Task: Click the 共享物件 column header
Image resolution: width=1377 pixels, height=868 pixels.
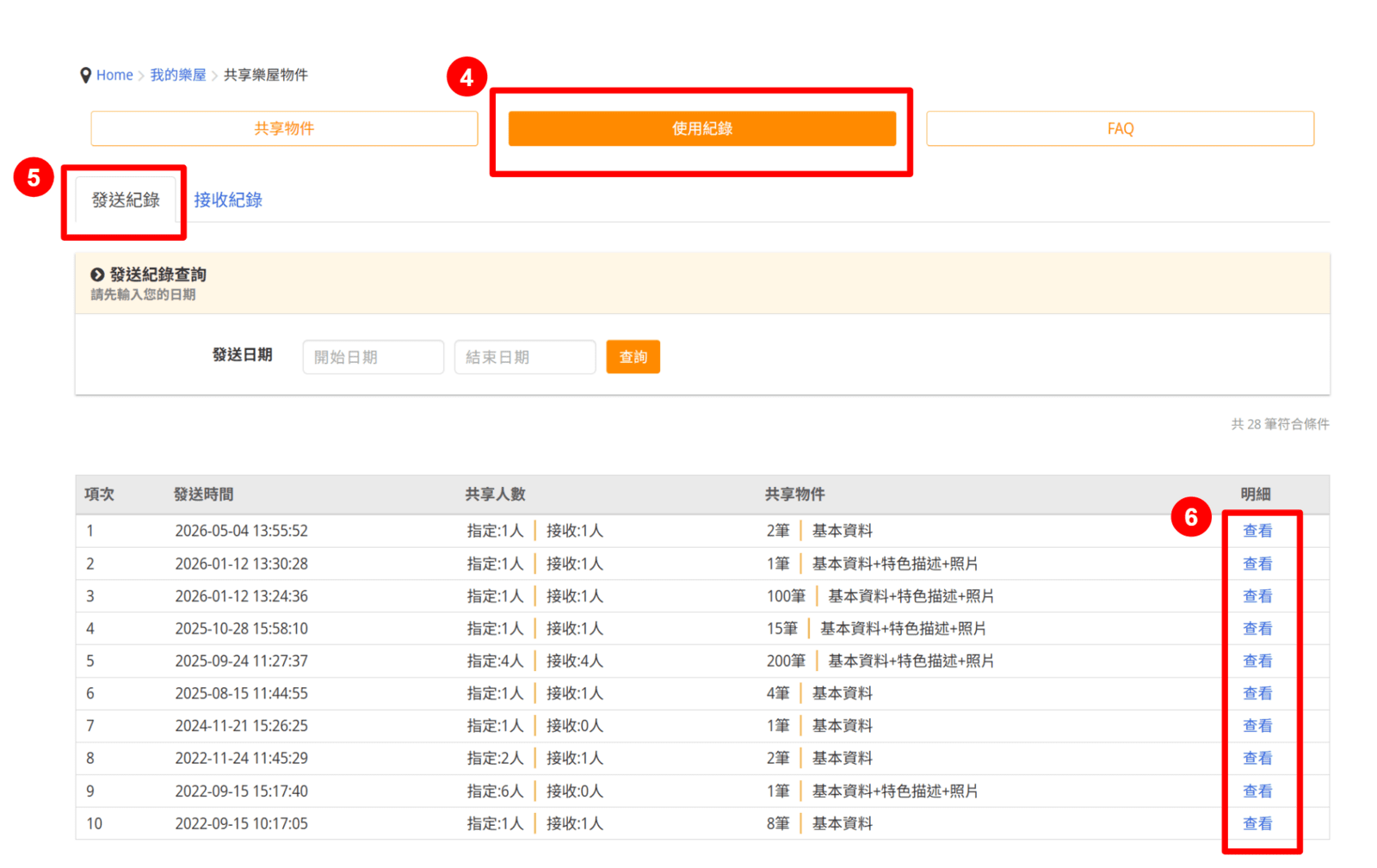Action: coord(794,494)
